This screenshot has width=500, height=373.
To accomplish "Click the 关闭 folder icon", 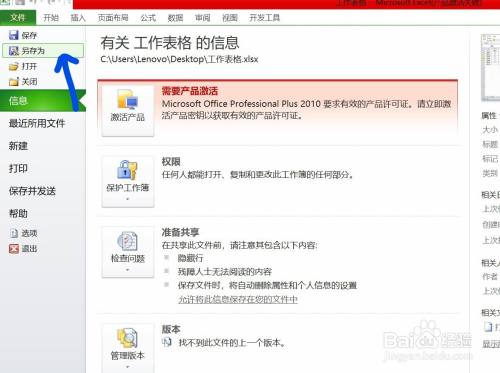I will click(14, 82).
